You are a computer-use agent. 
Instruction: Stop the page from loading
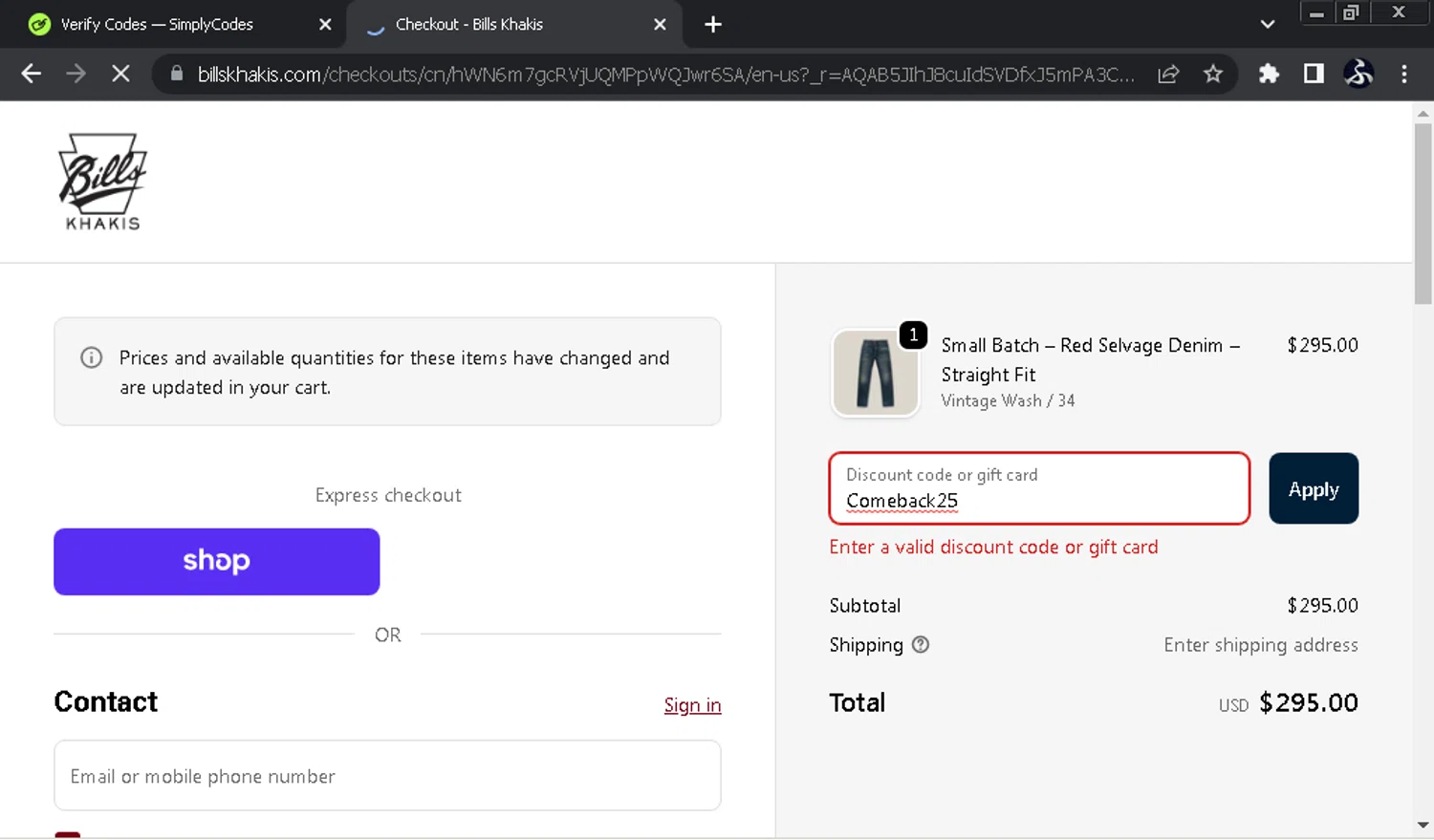pyautogui.click(x=120, y=74)
